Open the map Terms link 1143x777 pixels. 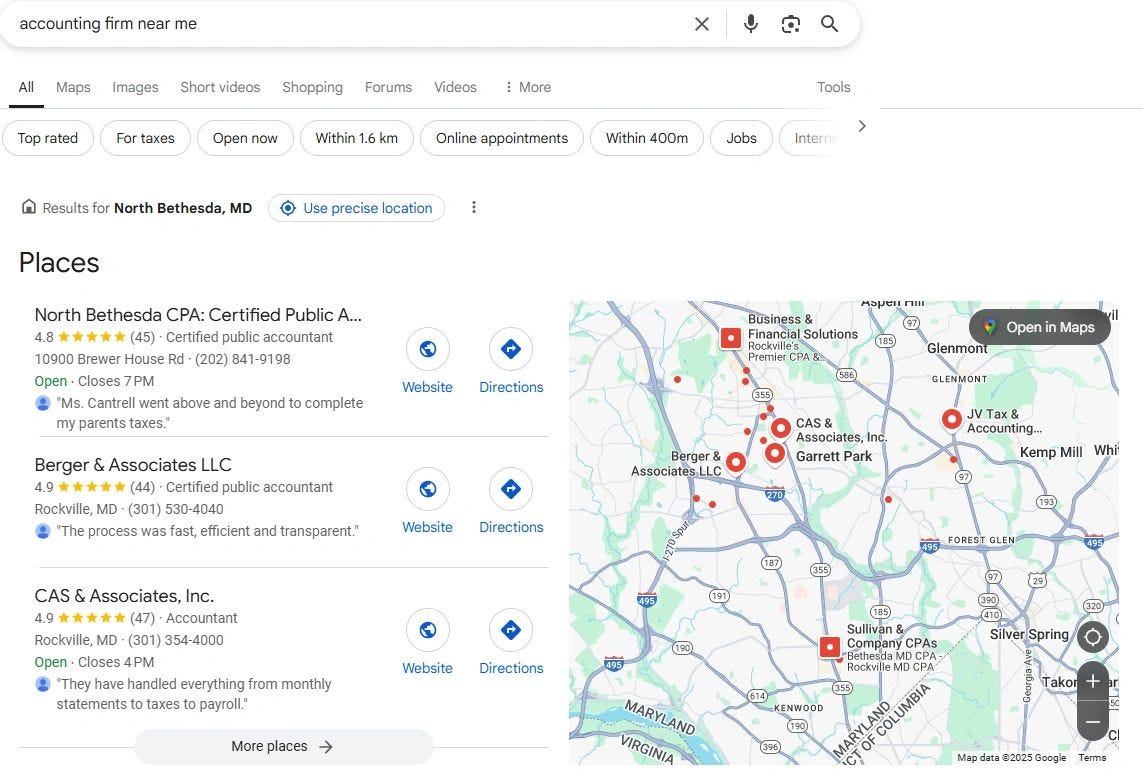click(1092, 758)
